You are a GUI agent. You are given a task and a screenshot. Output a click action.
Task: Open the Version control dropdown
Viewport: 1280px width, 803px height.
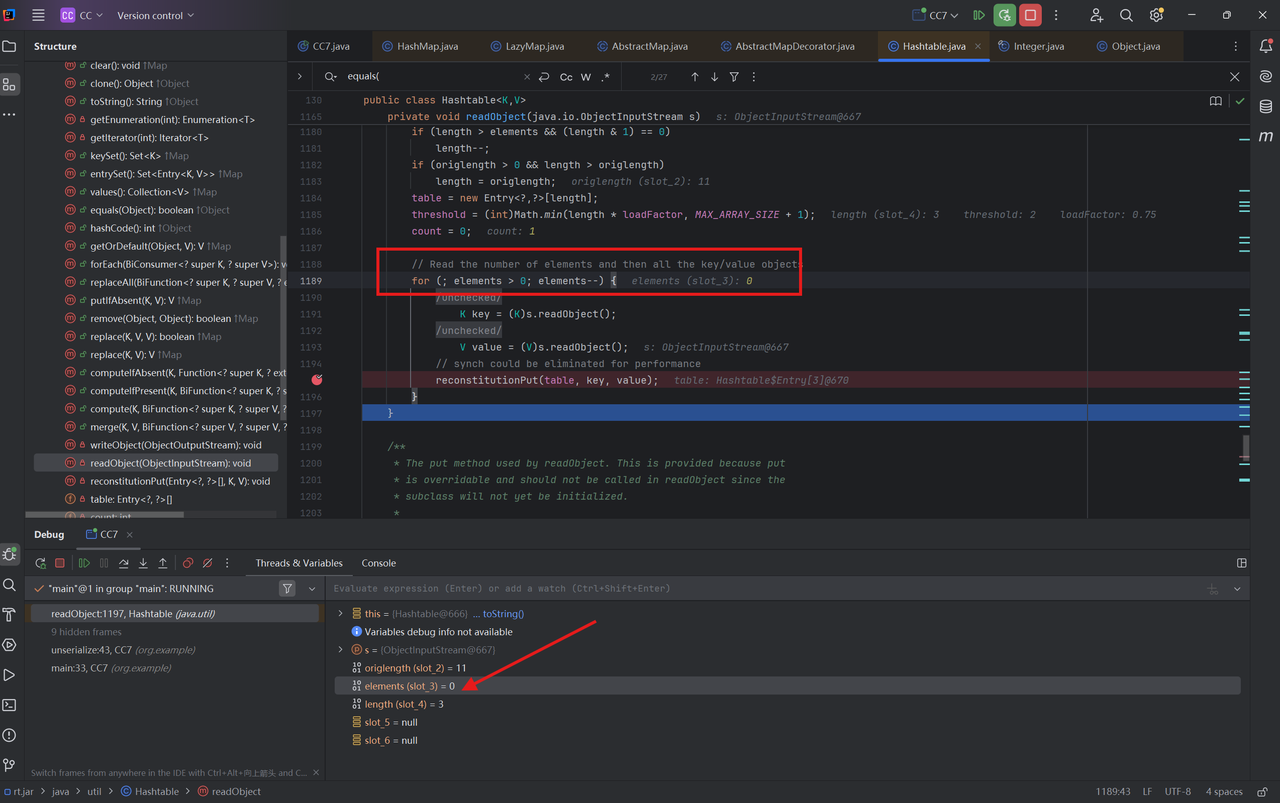pyautogui.click(x=155, y=15)
